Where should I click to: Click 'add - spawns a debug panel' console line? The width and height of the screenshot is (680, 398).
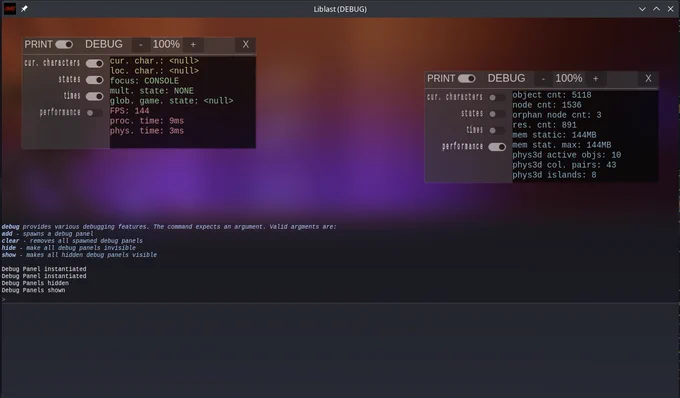[x=47, y=234]
